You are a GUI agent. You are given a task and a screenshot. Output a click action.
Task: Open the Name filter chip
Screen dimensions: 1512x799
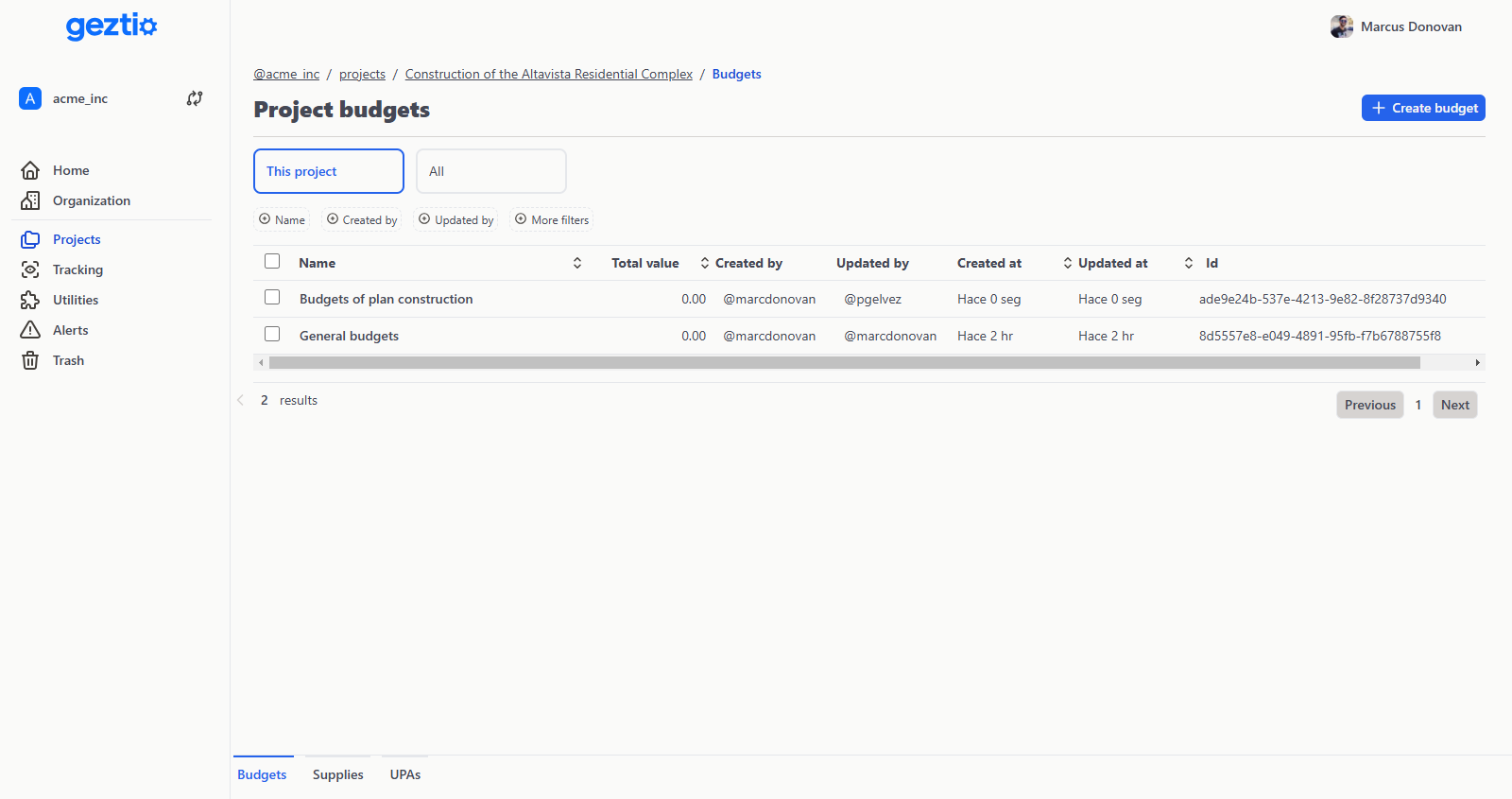[282, 219]
